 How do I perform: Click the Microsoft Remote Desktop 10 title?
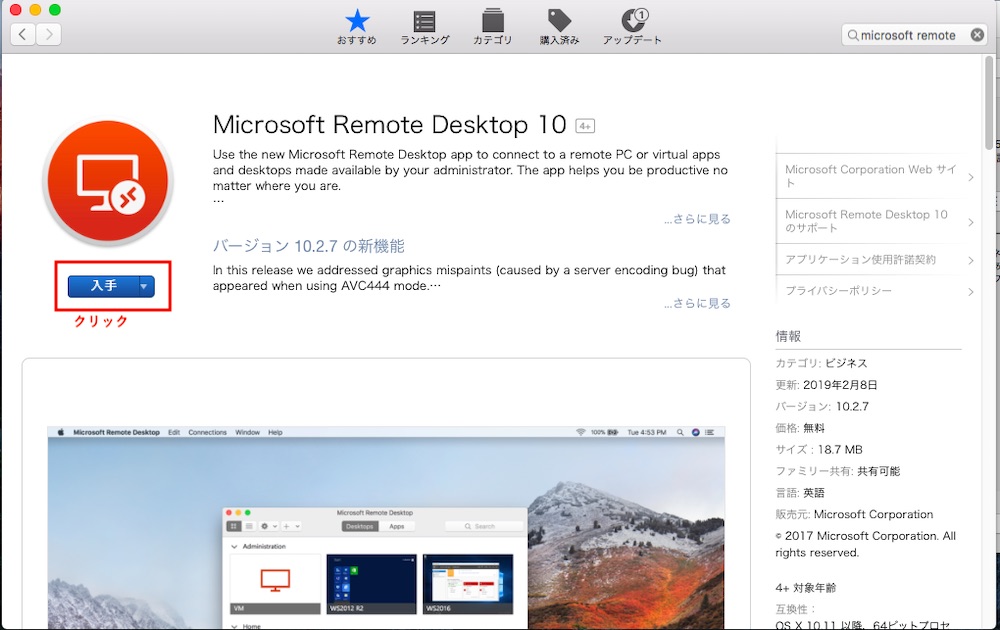pos(390,125)
